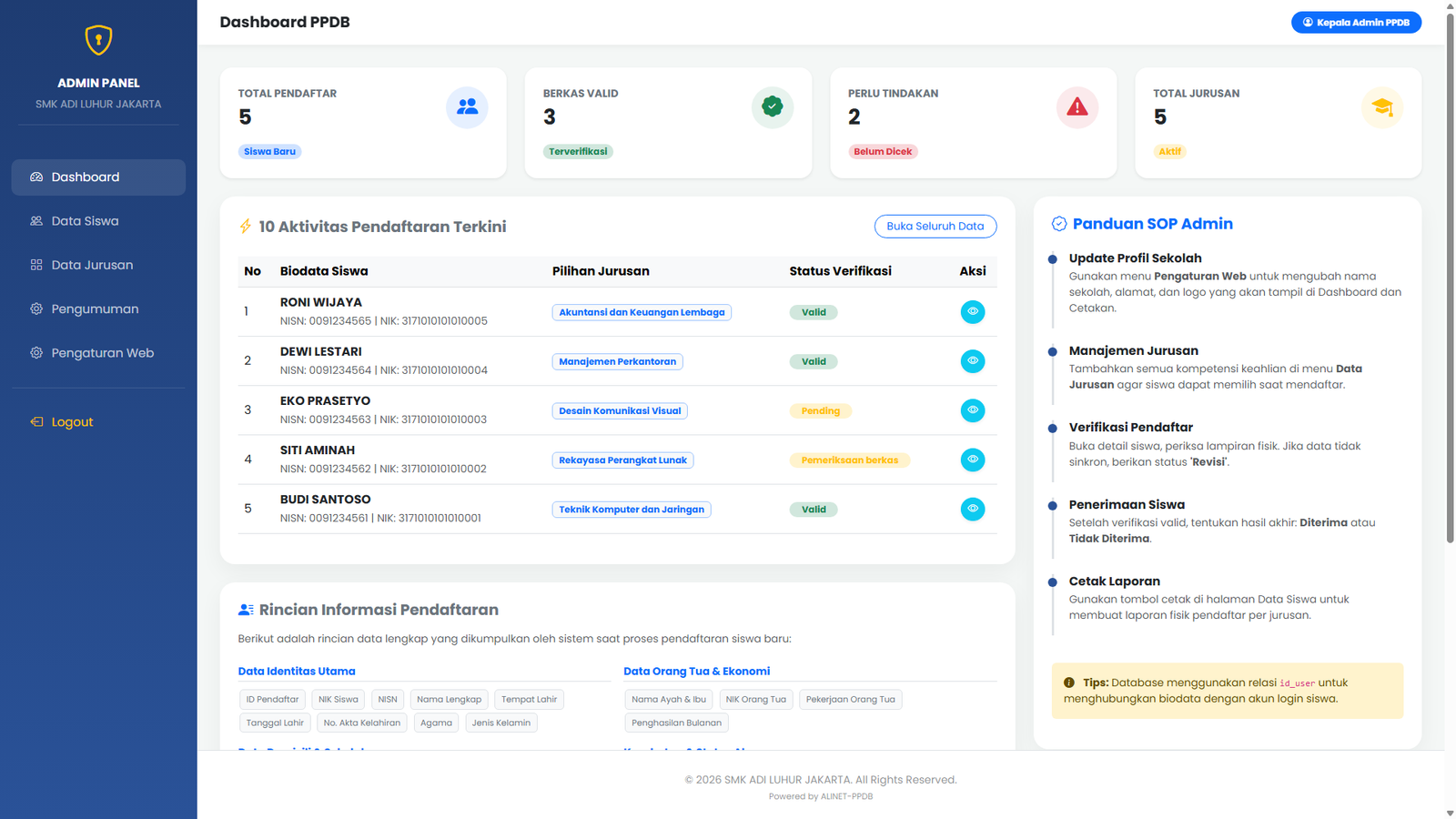Click the Total Pendaftar people icon

[467, 107]
